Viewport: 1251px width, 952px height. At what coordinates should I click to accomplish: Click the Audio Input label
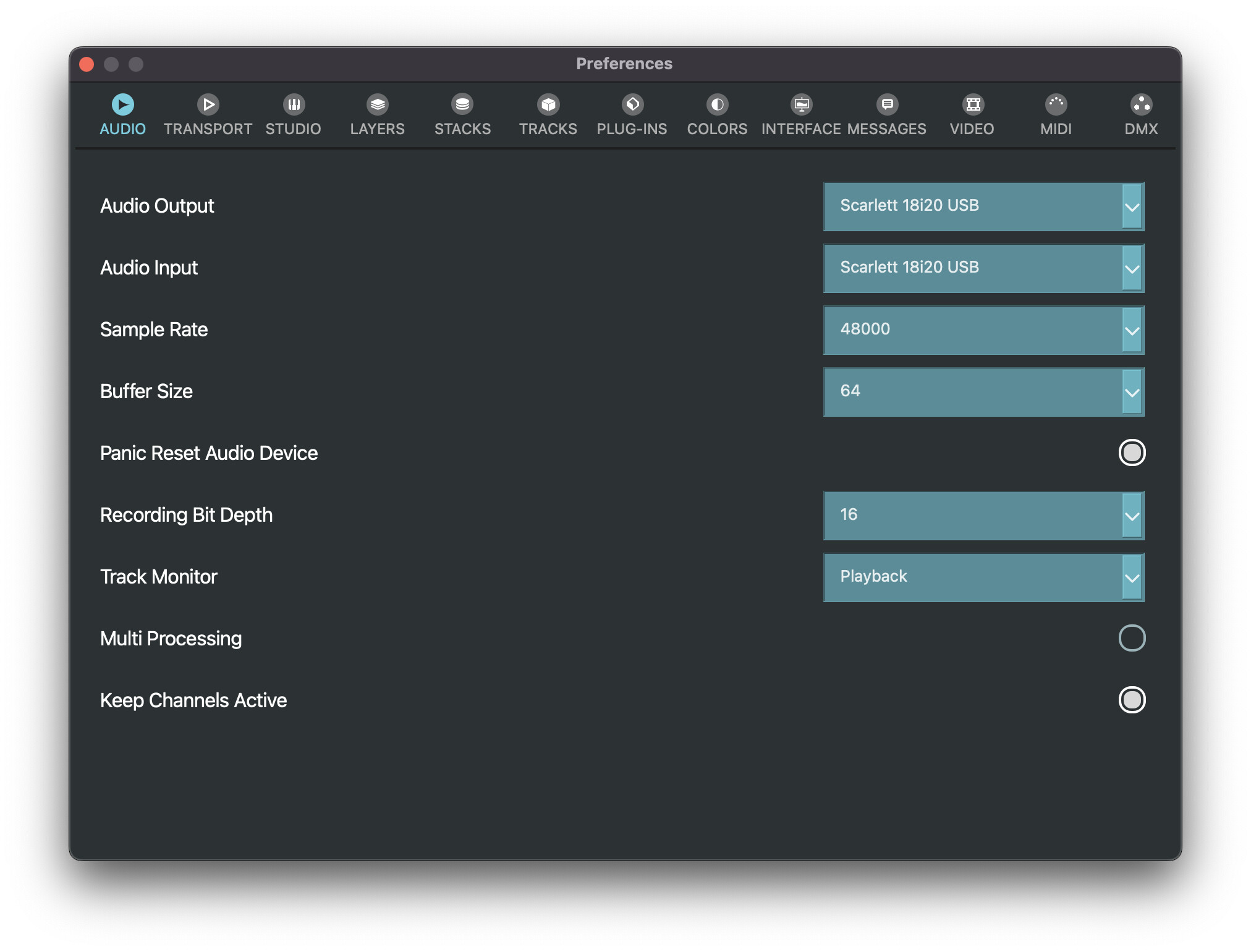pos(149,268)
